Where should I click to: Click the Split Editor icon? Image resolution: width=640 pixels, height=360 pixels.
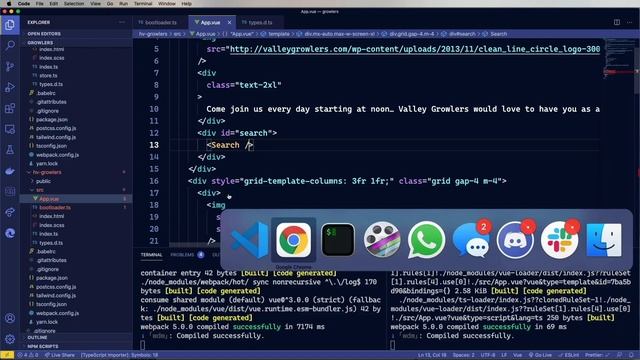click(x=617, y=22)
